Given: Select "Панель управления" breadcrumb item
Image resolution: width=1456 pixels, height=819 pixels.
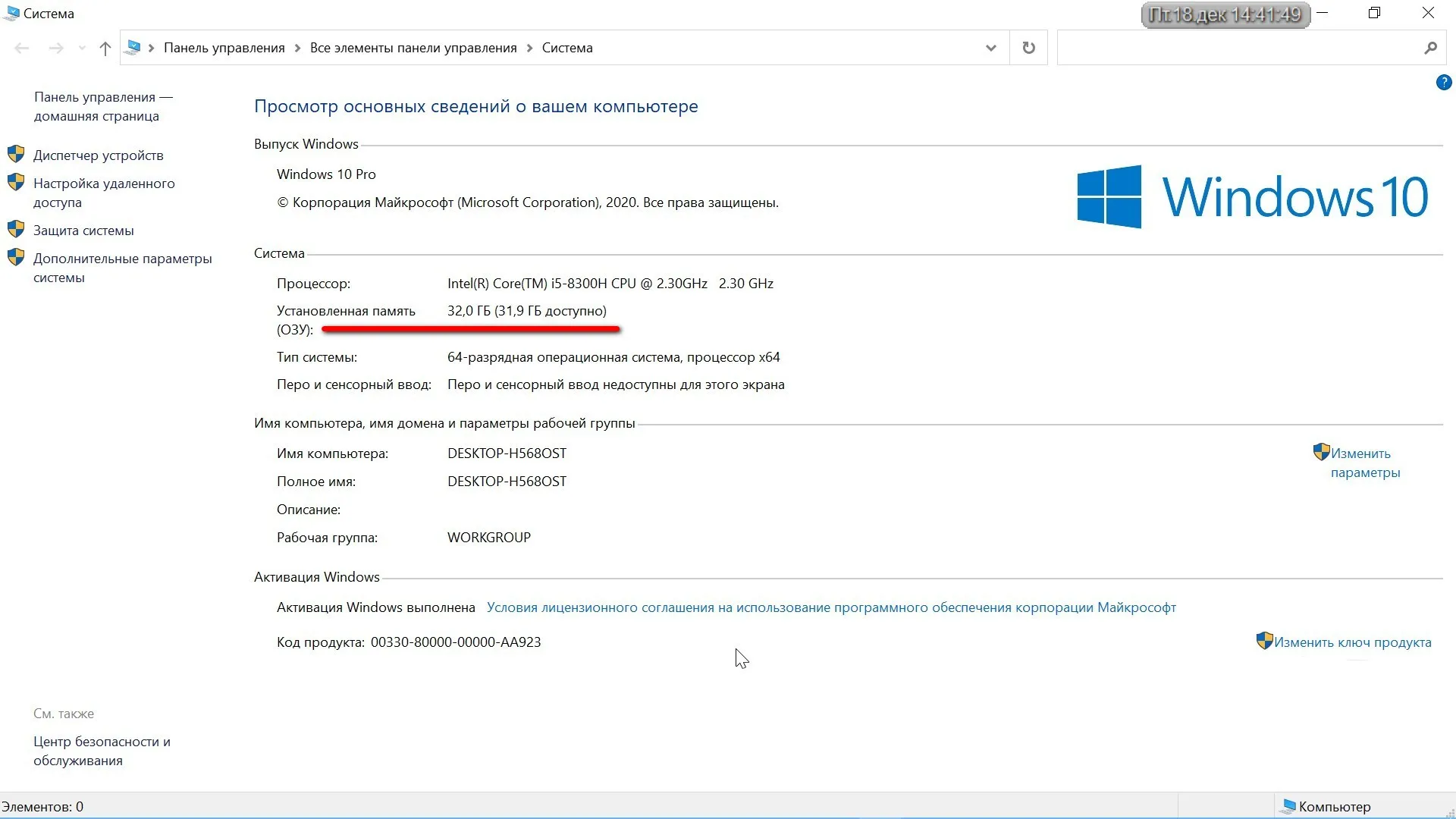Looking at the screenshot, I should 224,48.
